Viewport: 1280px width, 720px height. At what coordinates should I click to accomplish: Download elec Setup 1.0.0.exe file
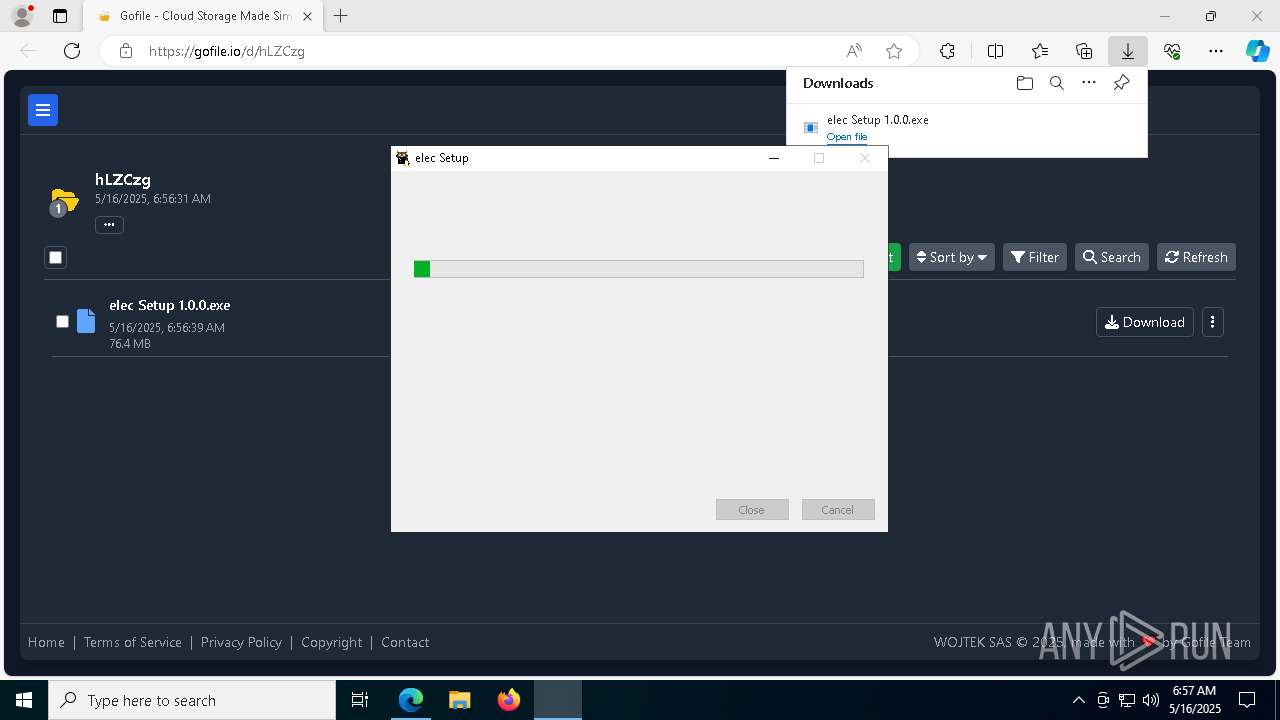pyautogui.click(x=1145, y=322)
